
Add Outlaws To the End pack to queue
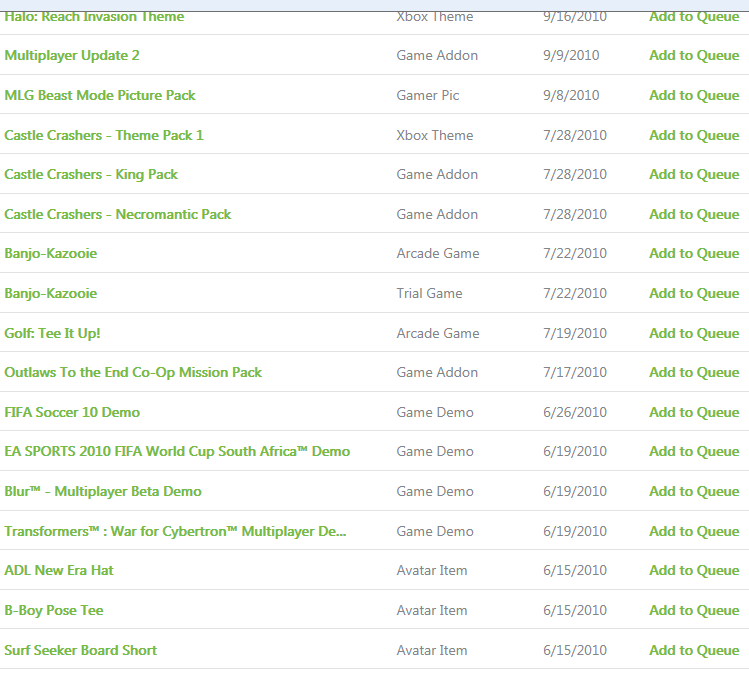click(x=694, y=373)
